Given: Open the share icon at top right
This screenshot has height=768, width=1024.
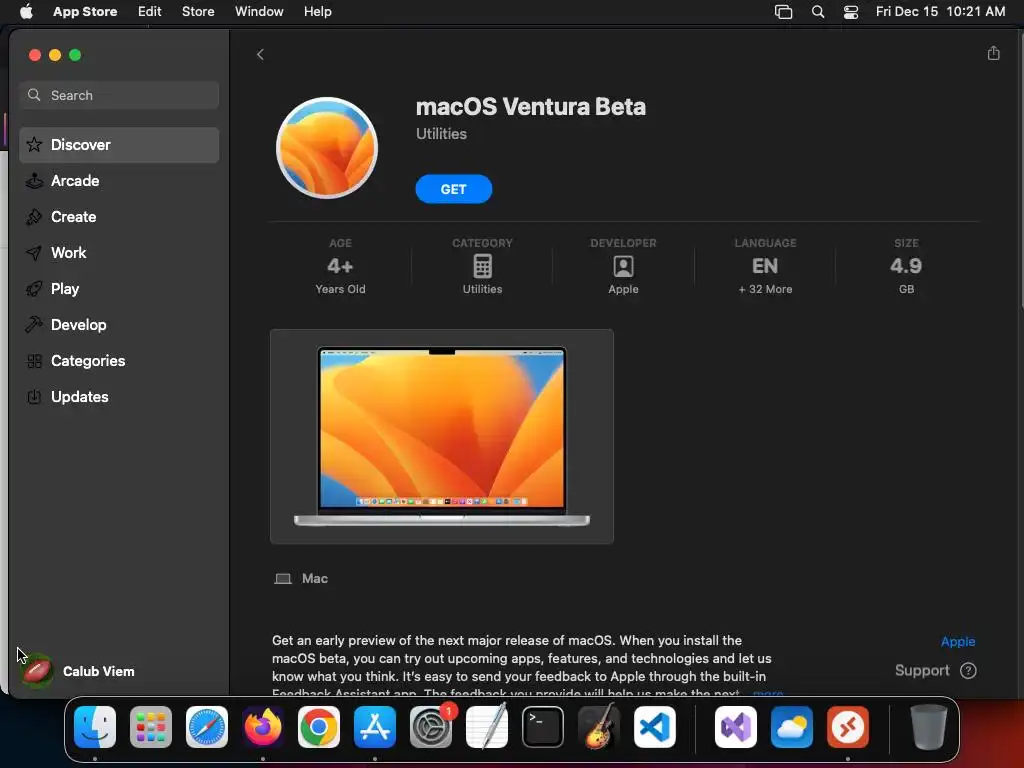Looking at the screenshot, I should pyautogui.click(x=993, y=53).
